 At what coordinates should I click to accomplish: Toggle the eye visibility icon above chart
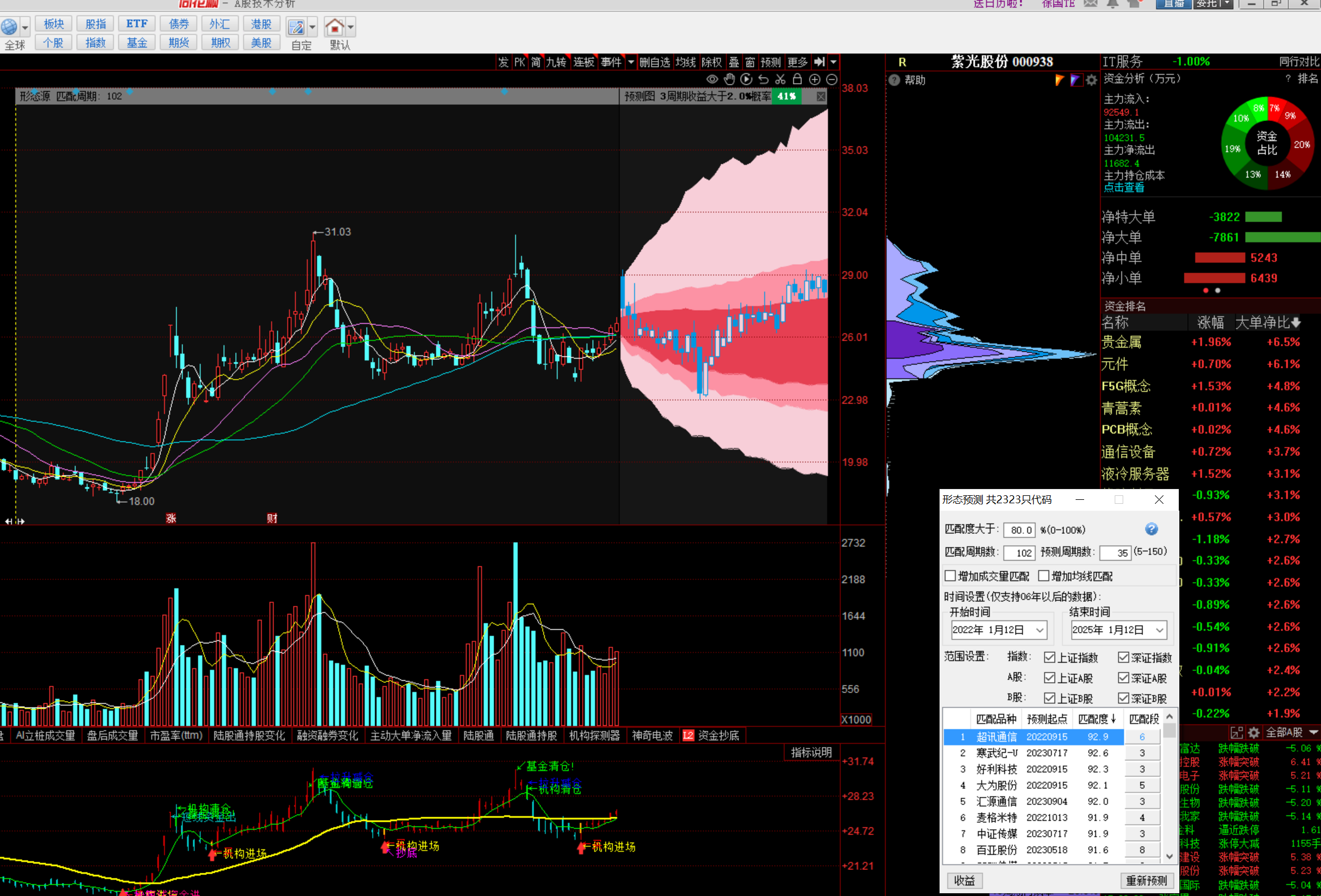[x=712, y=79]
